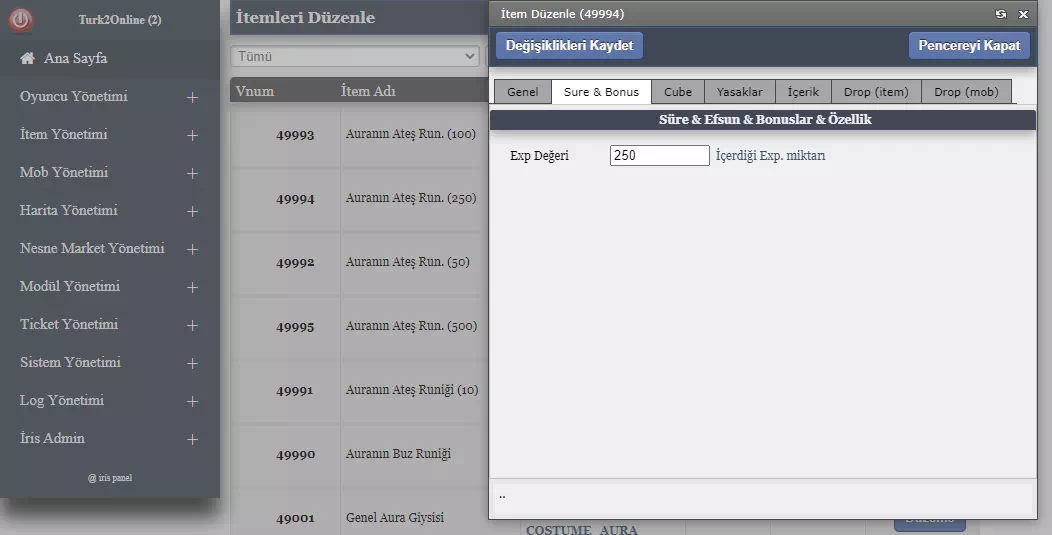
Task: Expand Oyuncu Yönetimi with plus icon
Action: (x=192, y=98)
